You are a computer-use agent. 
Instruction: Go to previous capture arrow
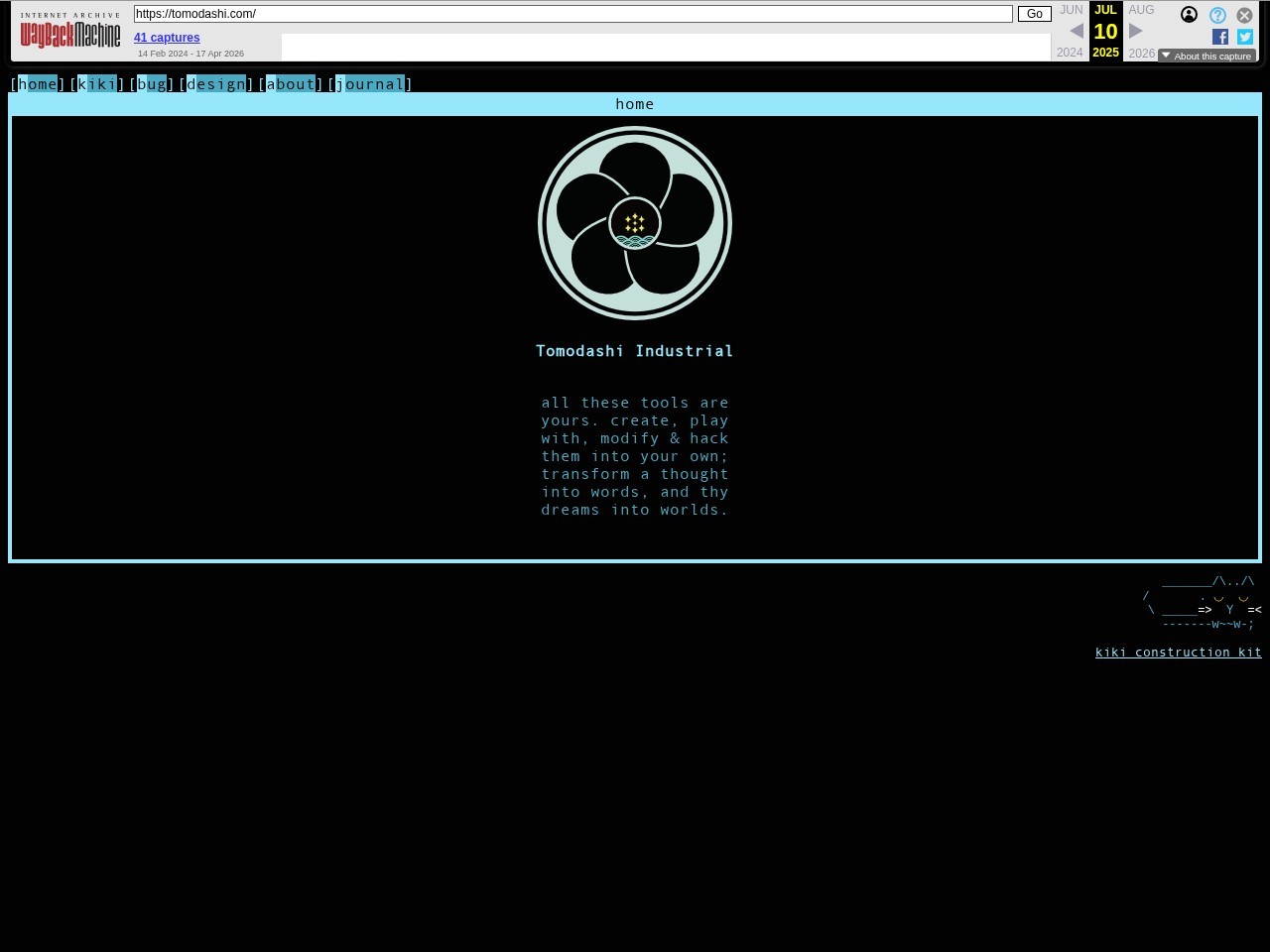1076,31
